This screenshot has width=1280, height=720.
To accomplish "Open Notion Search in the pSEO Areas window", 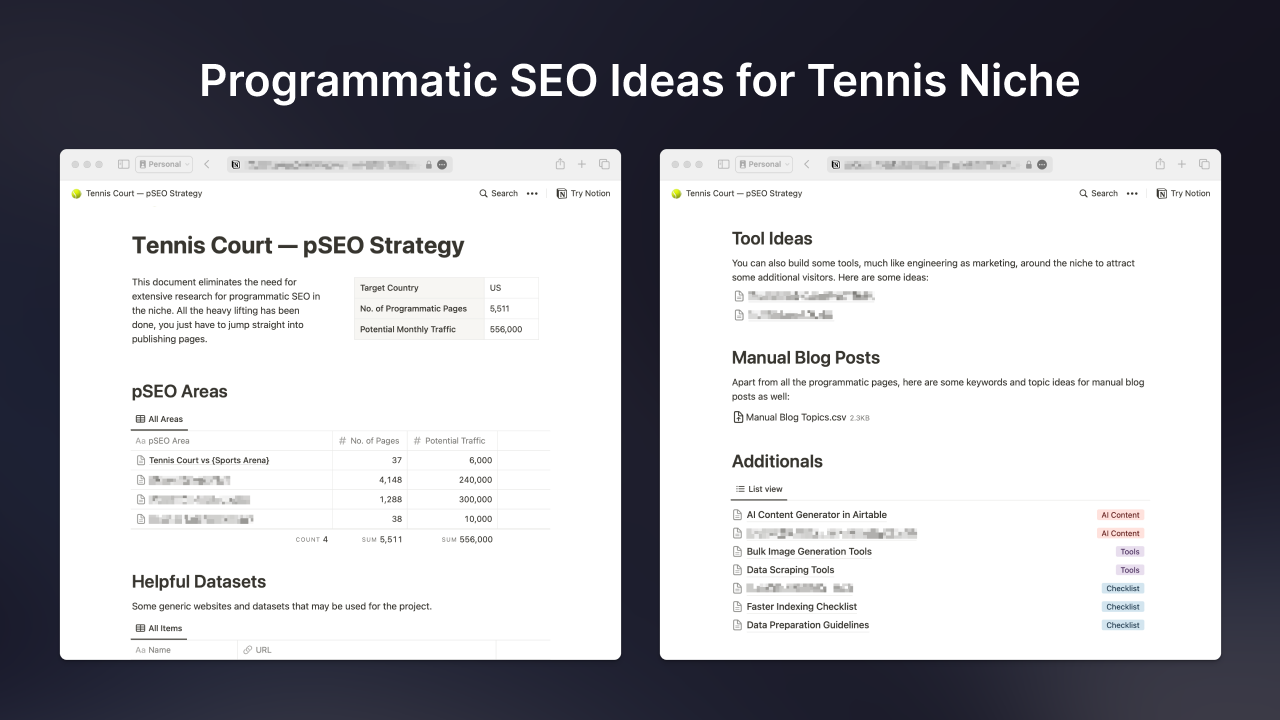I will coord(499,193).
